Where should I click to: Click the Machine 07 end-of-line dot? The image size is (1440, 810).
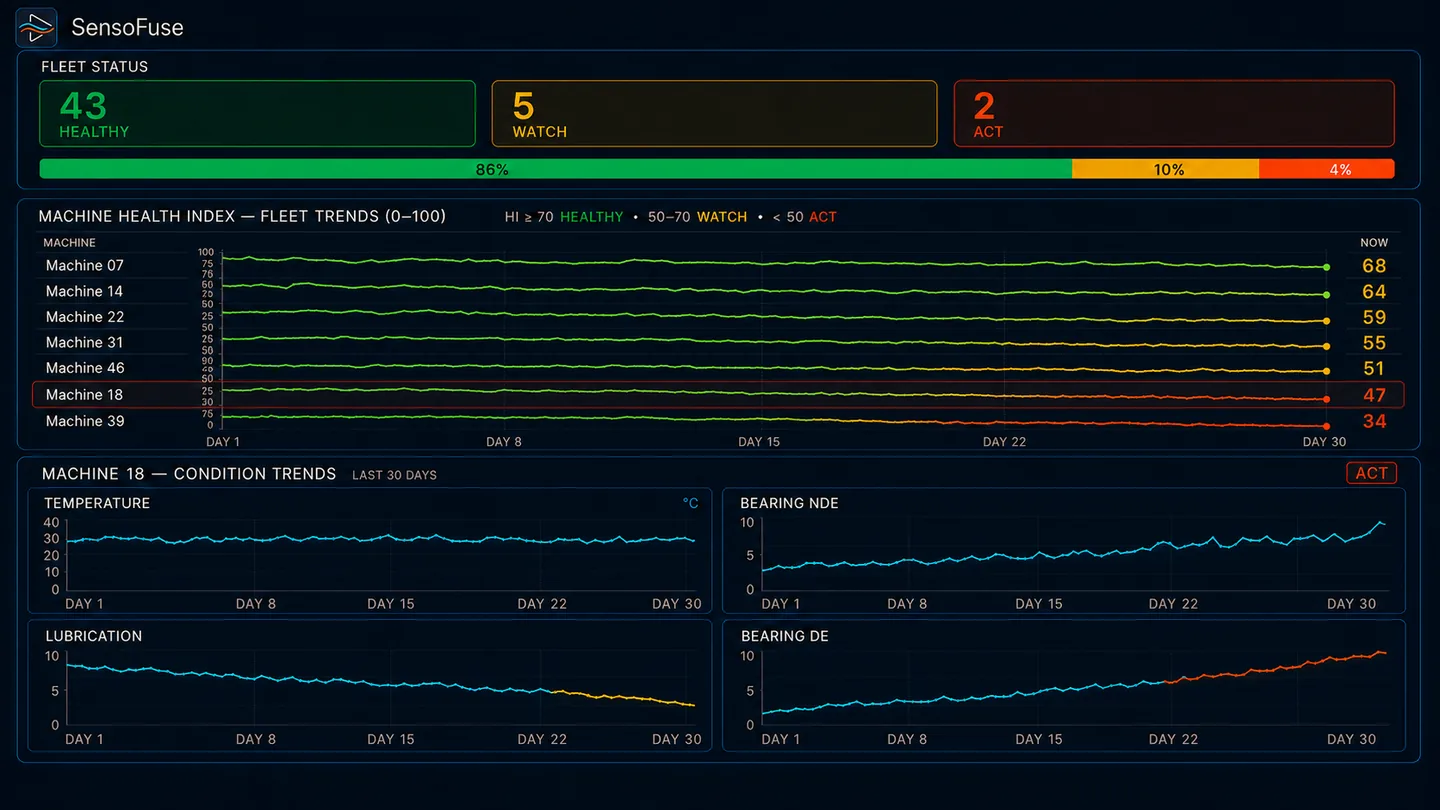(1327, 268)
